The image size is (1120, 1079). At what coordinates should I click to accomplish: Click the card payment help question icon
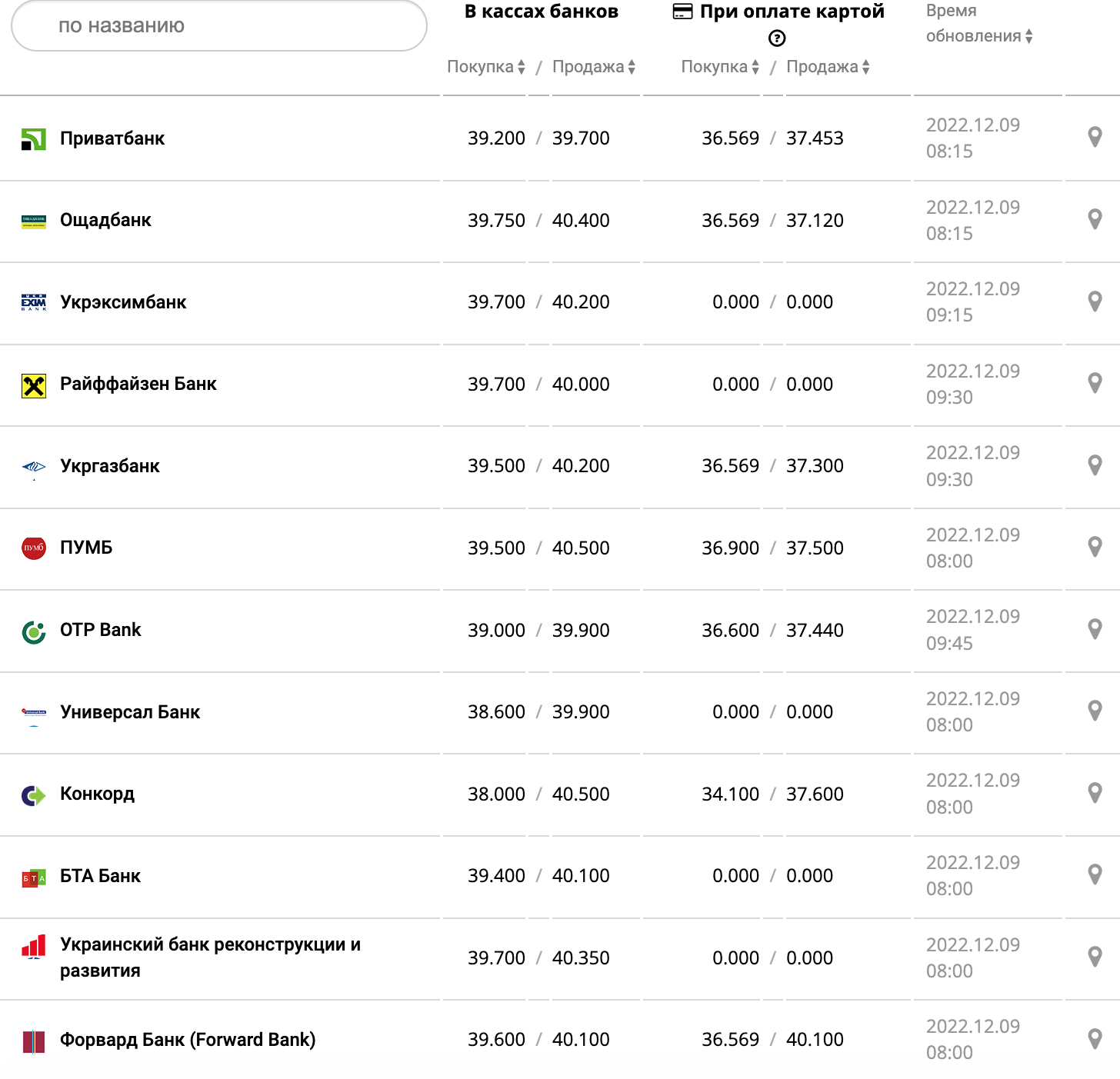point(777,38)
